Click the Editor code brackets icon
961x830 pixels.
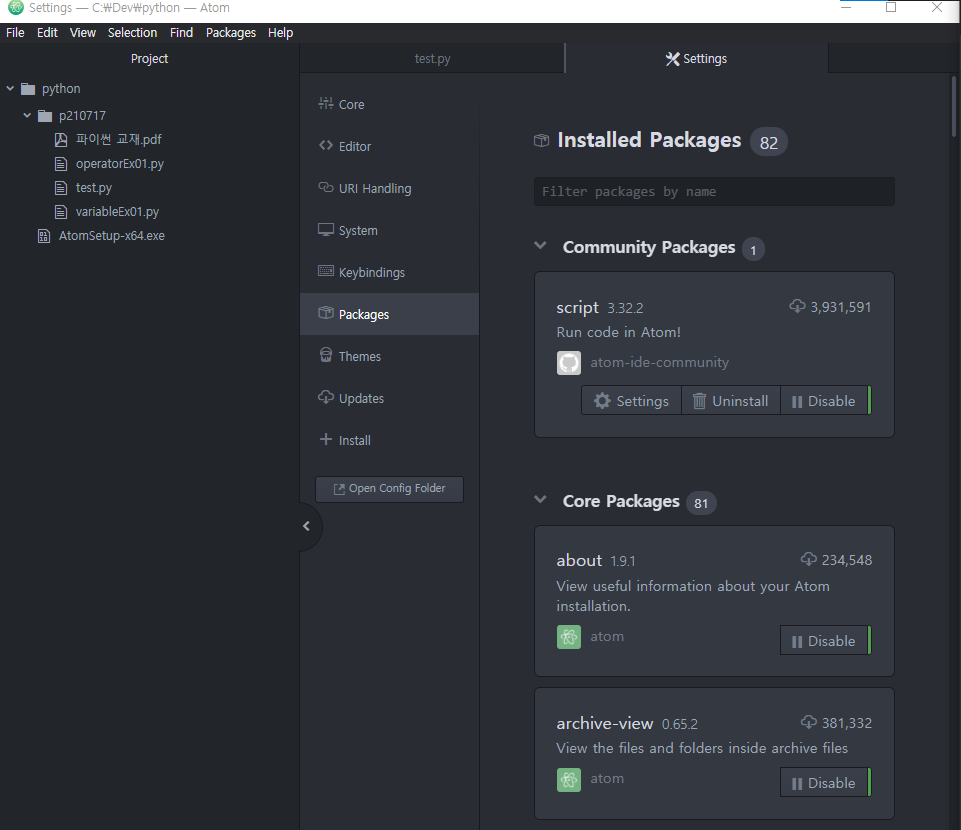pos(325,145)
